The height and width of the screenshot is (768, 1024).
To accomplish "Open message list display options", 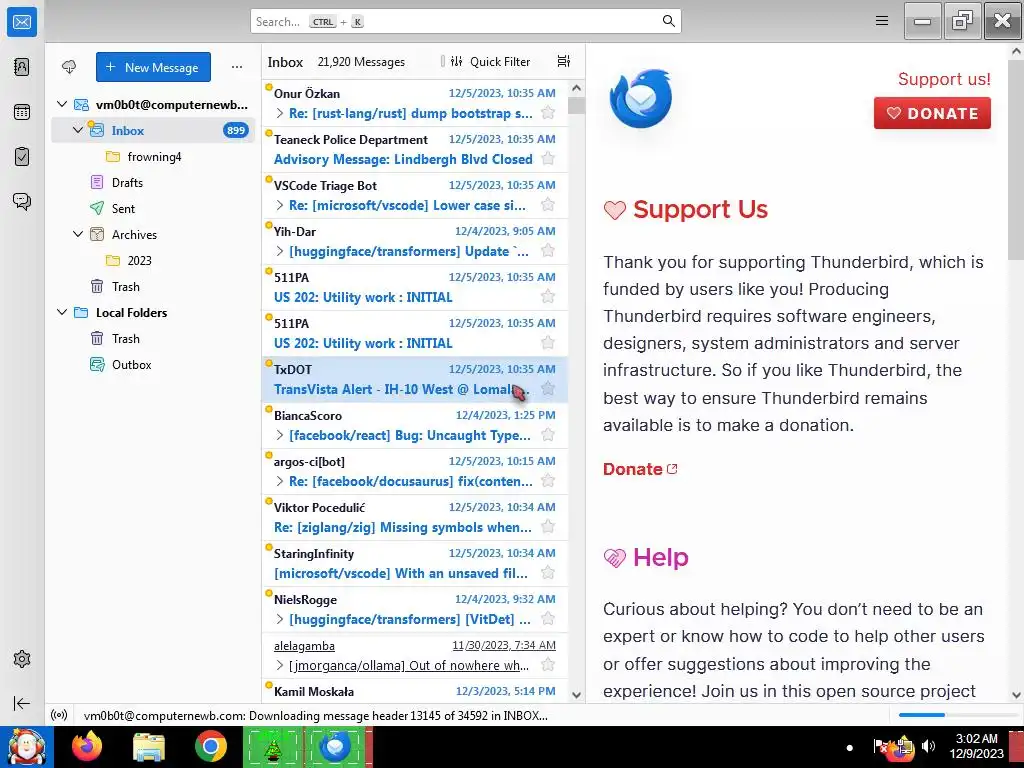I will 564,61.
